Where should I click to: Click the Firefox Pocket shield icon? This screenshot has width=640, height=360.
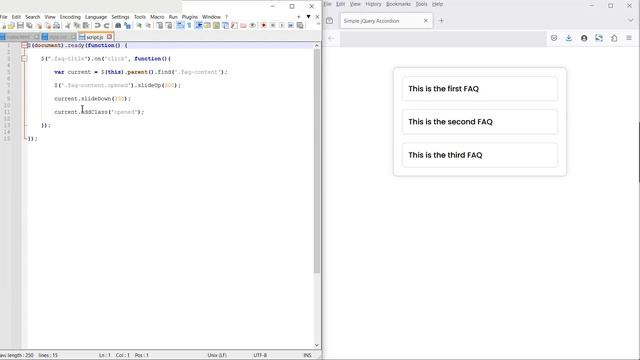coord(554,38)
